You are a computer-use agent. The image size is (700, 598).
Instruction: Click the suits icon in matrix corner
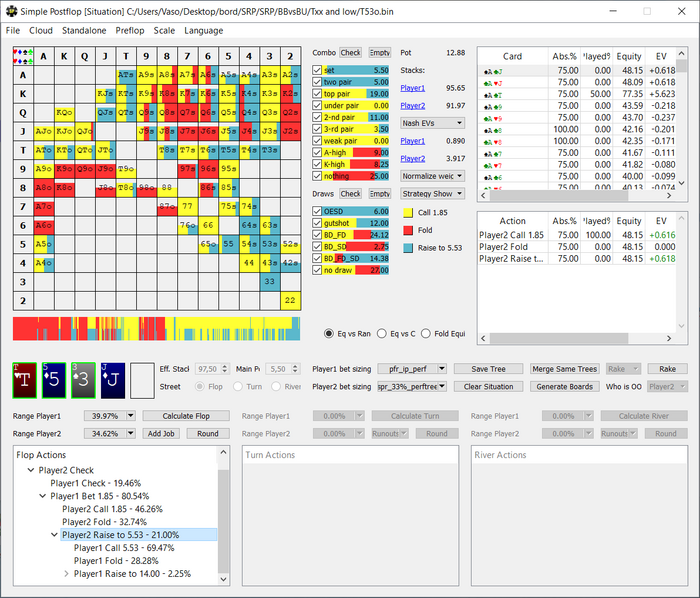23,56
